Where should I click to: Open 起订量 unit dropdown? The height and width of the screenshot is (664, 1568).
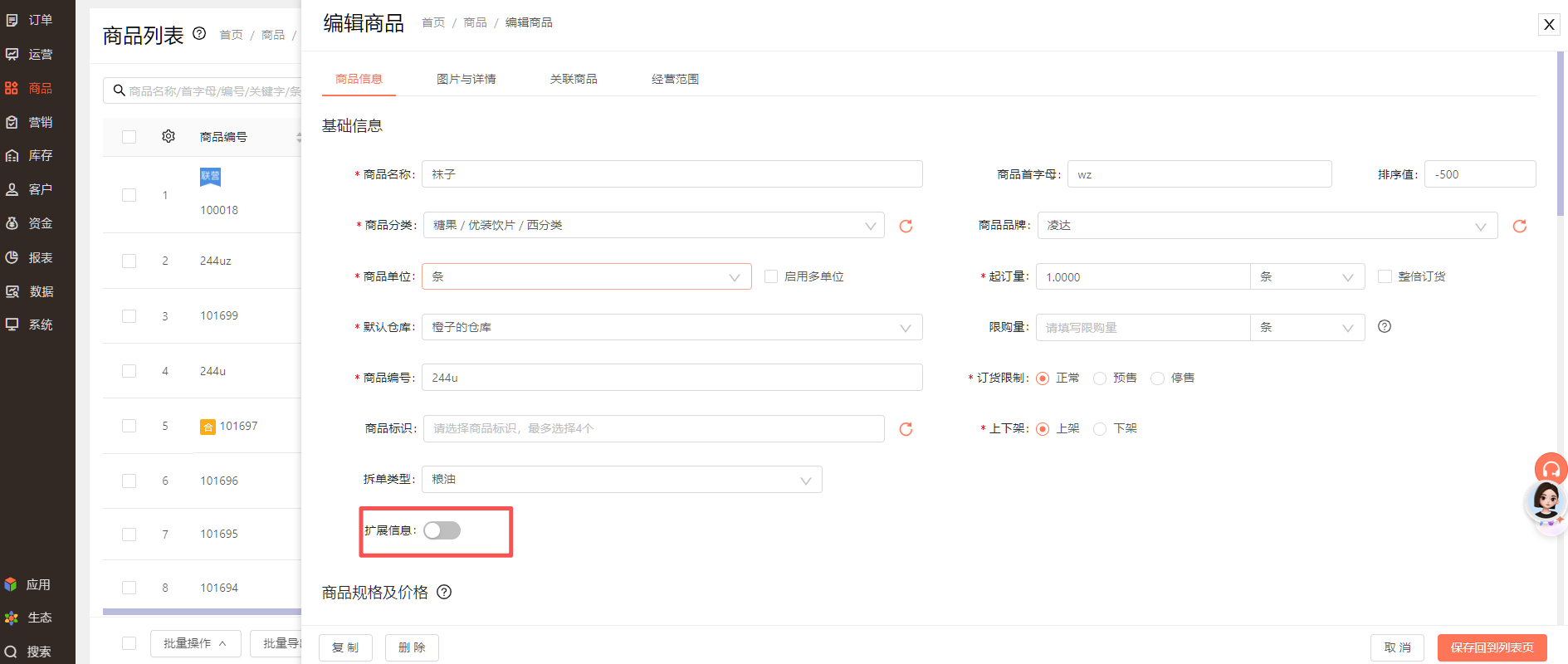pos(1307,277)
